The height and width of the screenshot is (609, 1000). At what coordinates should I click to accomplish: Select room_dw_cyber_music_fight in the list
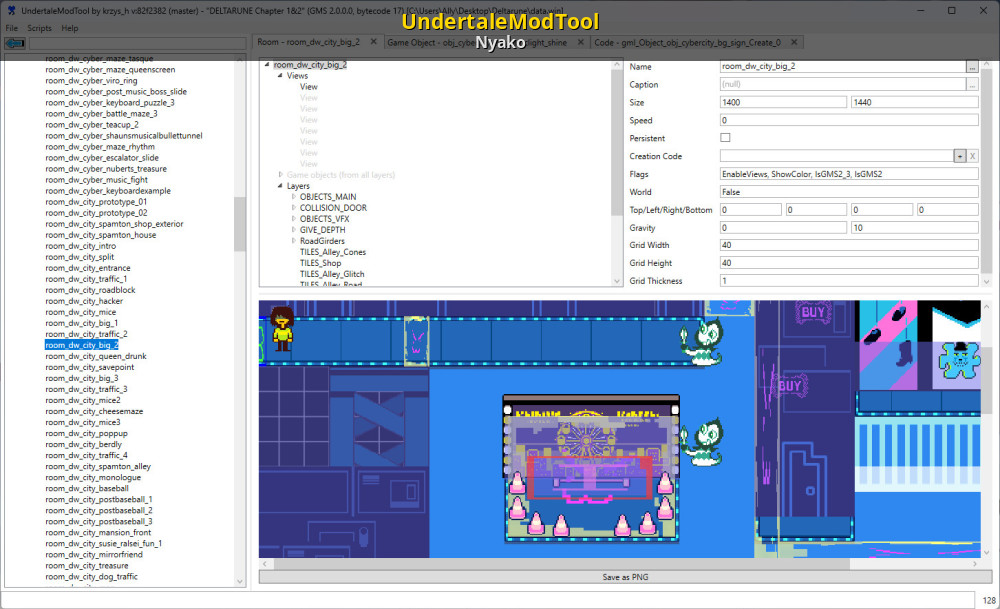tap(96, 180)
